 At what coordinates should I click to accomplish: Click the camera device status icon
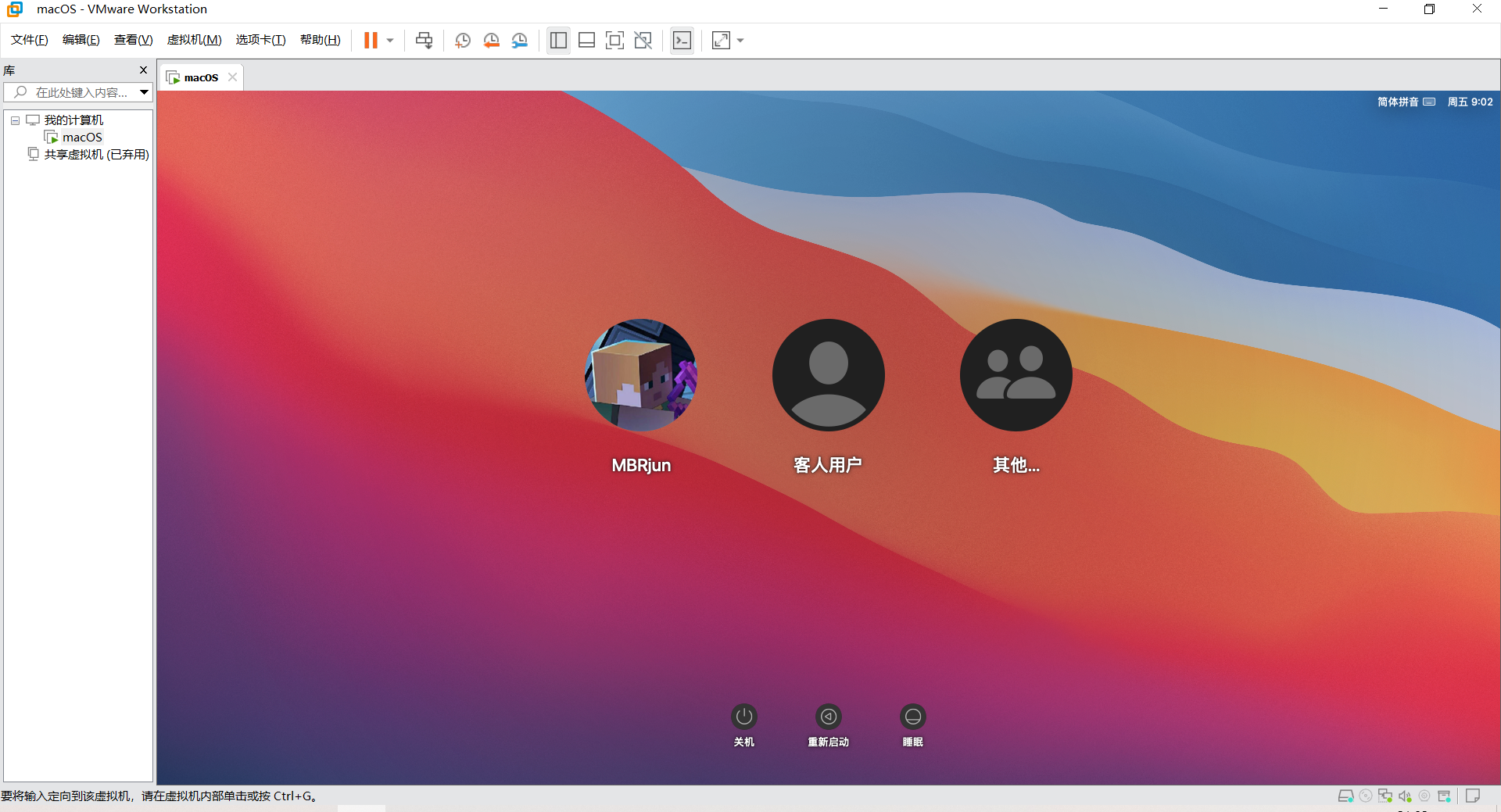click(x=1424, y=796)
